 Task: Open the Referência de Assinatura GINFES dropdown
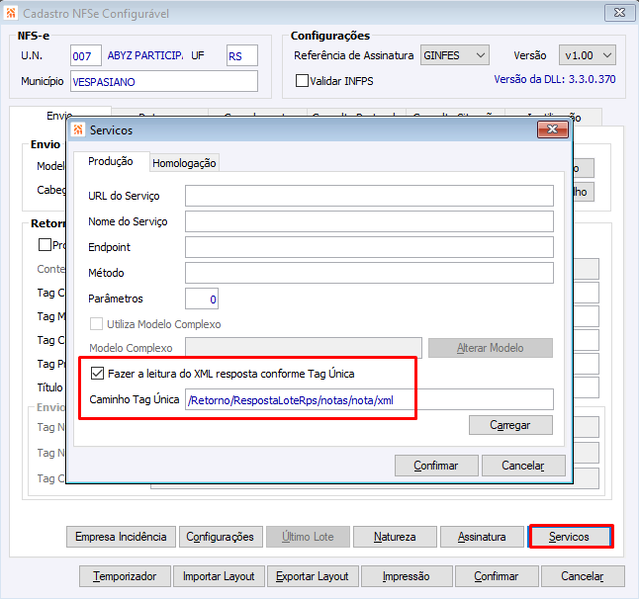(454, 55)
